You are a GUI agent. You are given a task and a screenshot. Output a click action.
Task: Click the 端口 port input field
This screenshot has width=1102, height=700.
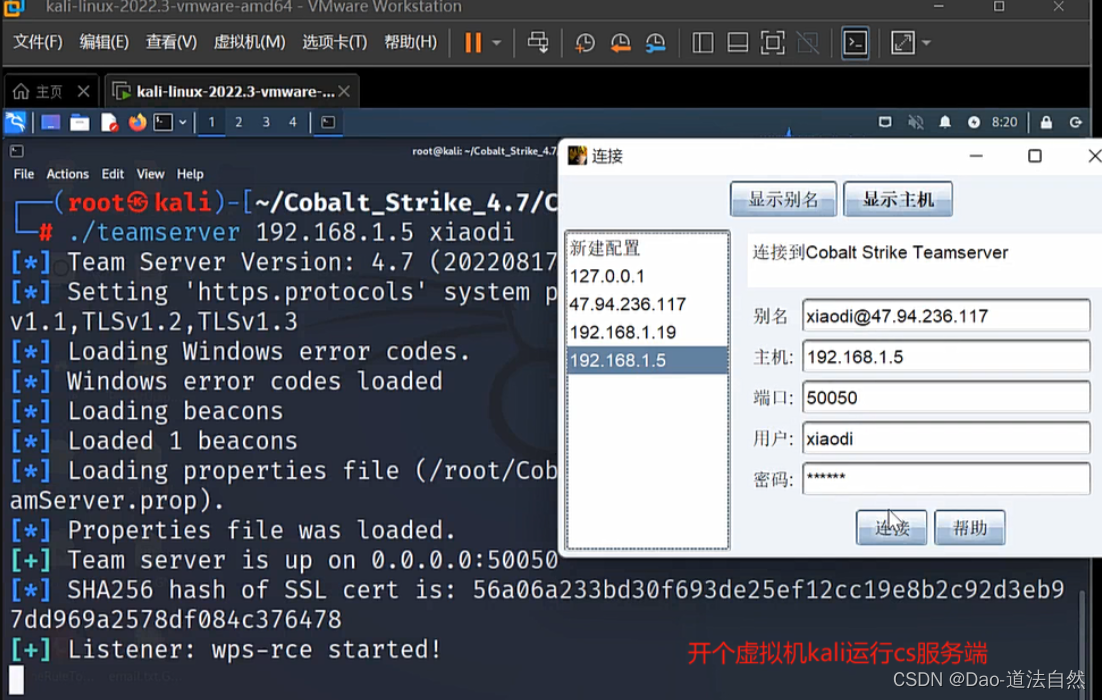coord(946,397)
